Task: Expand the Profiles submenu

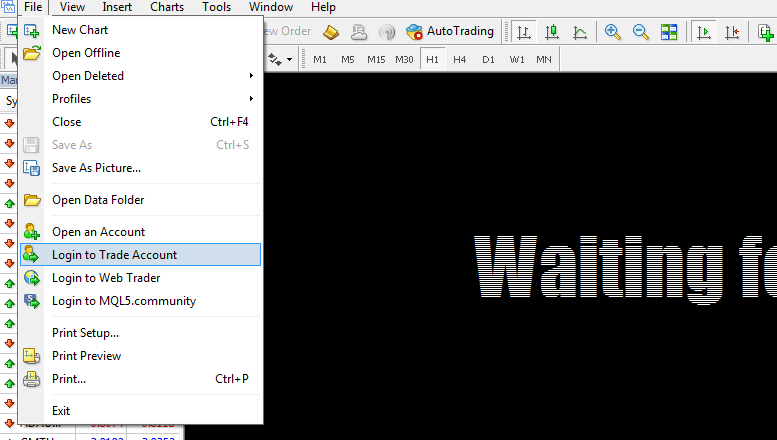Action: point(140,99)
